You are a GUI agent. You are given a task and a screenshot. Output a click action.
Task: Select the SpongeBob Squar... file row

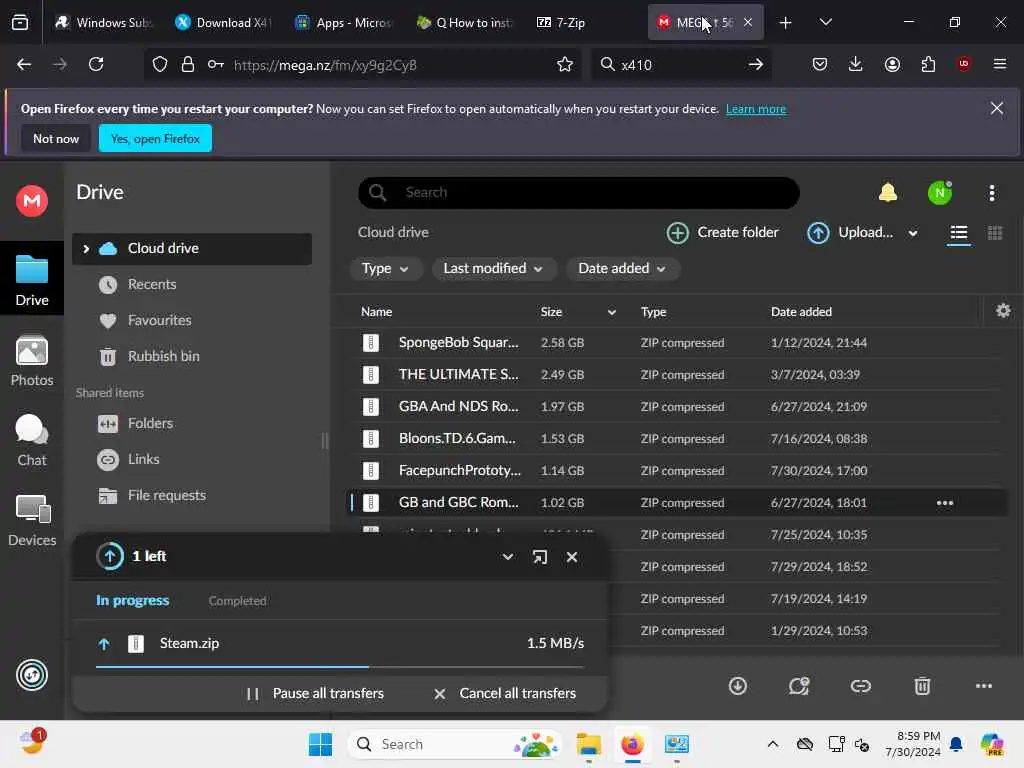click(x=678, y=343)
